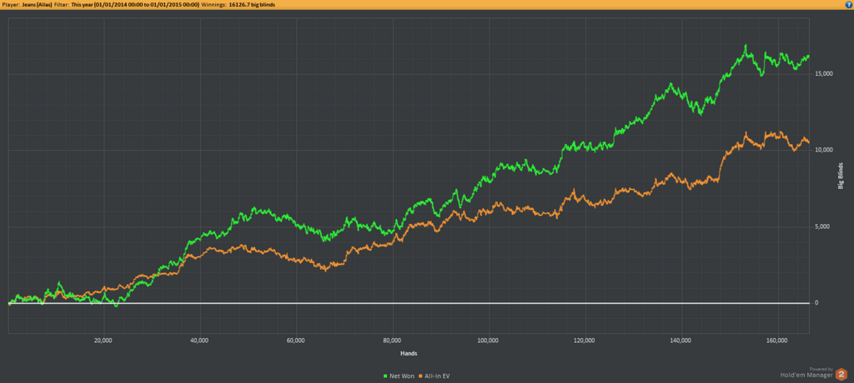
Task: Click the 120,000 hands axis label
Action: pos(585,341)
